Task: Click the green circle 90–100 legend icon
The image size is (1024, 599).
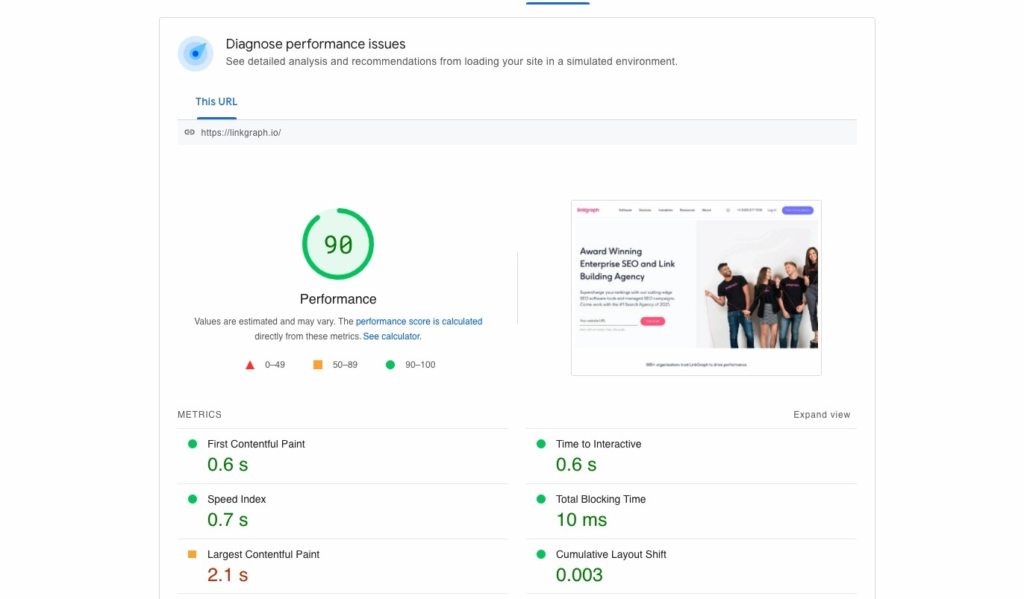Action: [390, 364]
